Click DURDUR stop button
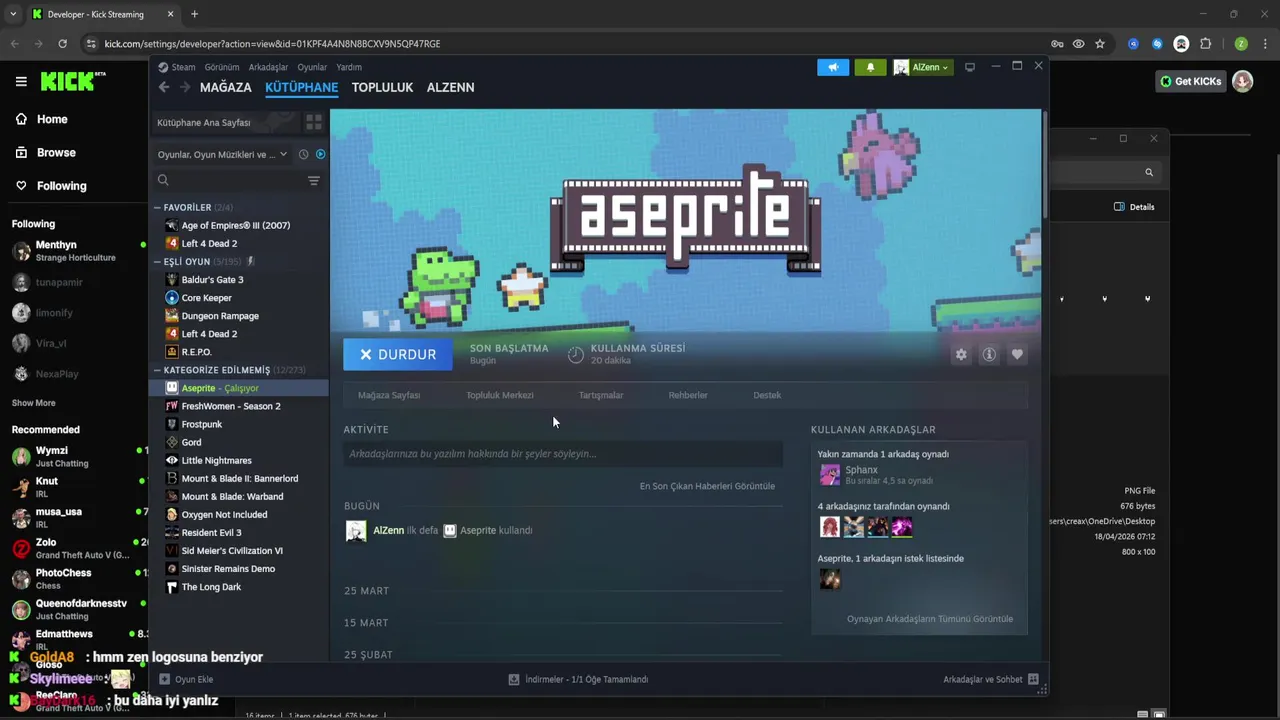This screenshot has width=1280, height=720. tap(397, 354)
